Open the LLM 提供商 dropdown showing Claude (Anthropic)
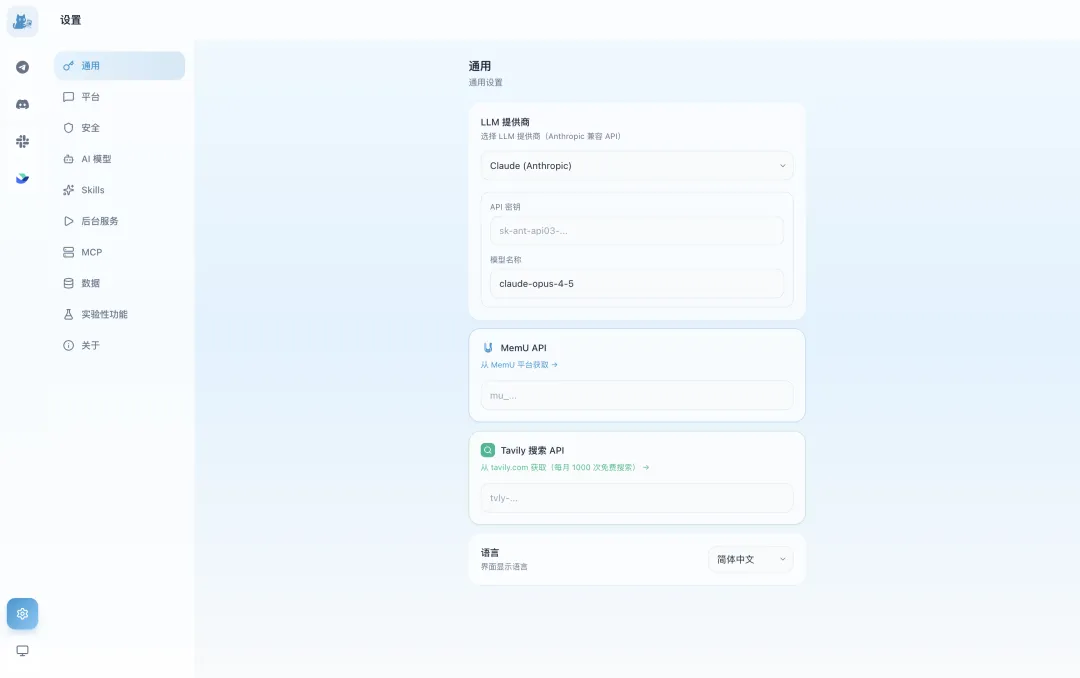 (637, 165)
